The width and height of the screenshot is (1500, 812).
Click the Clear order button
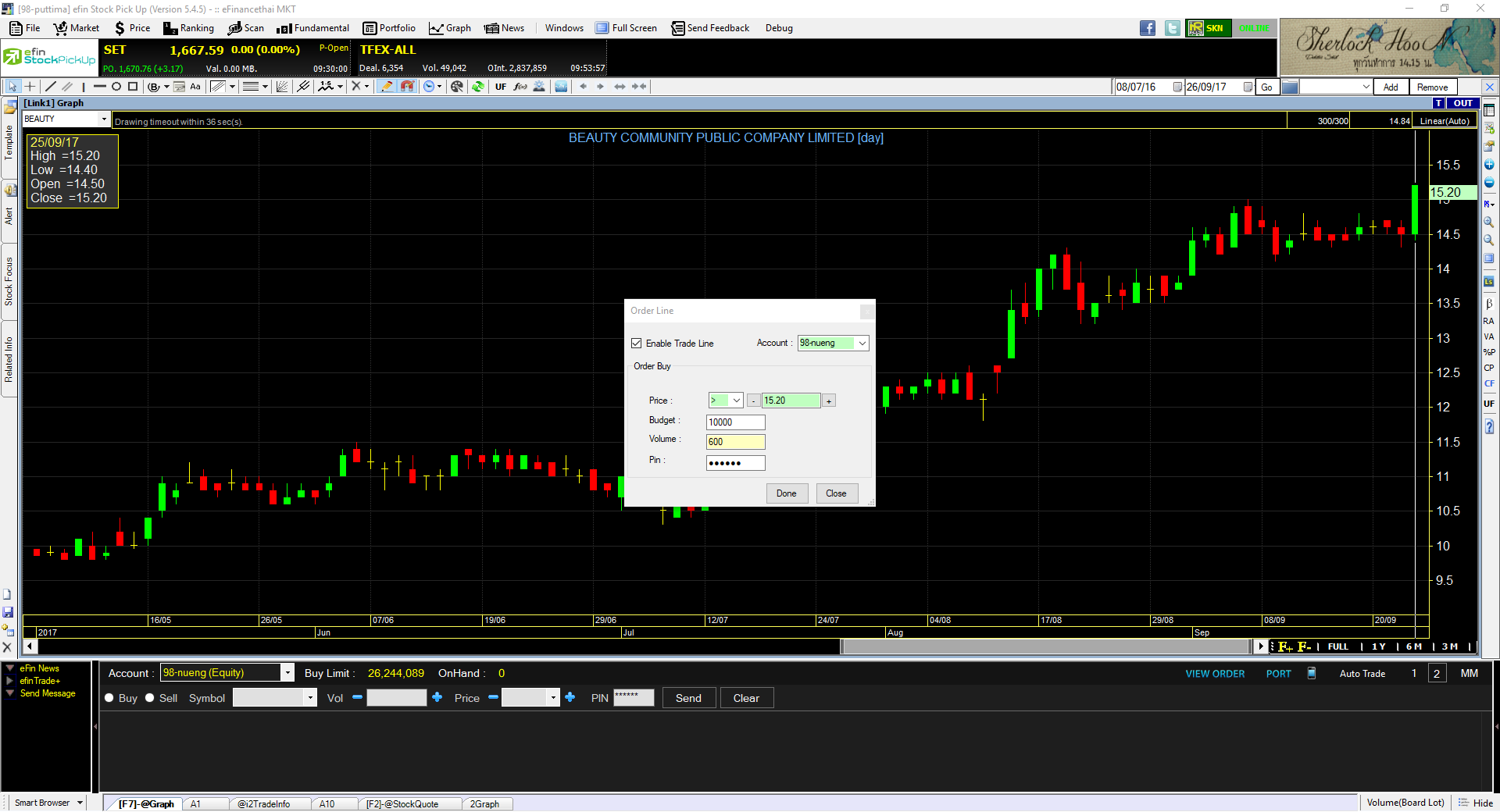point(746,698)
